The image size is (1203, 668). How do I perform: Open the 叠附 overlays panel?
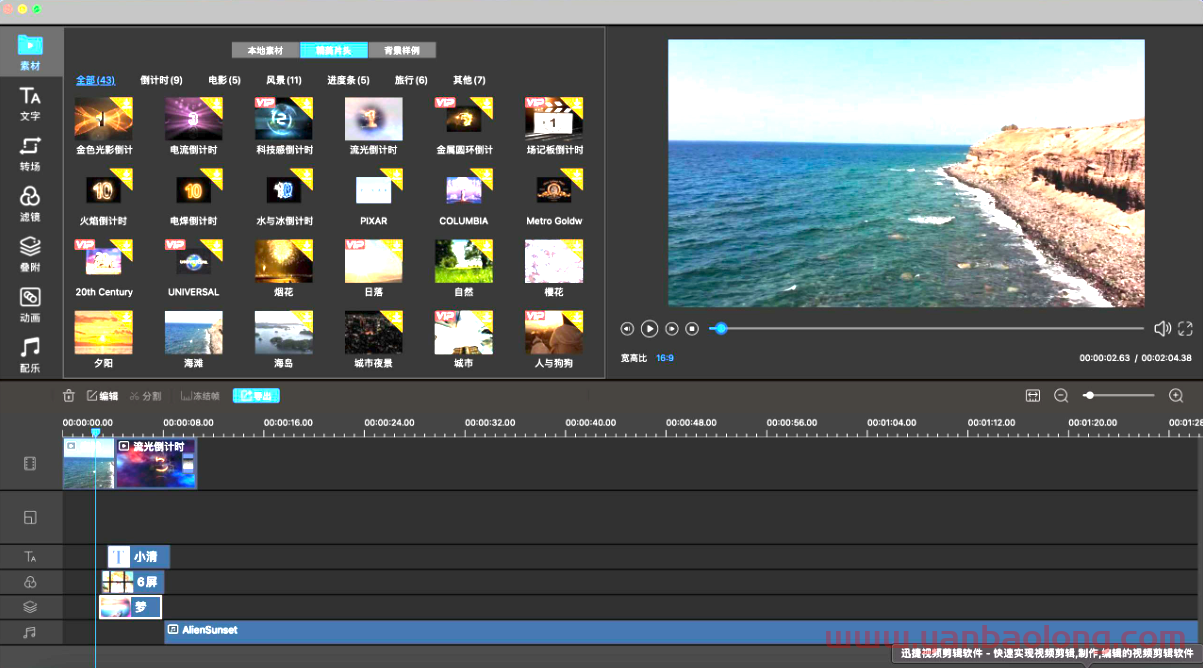tap(30, 253)
